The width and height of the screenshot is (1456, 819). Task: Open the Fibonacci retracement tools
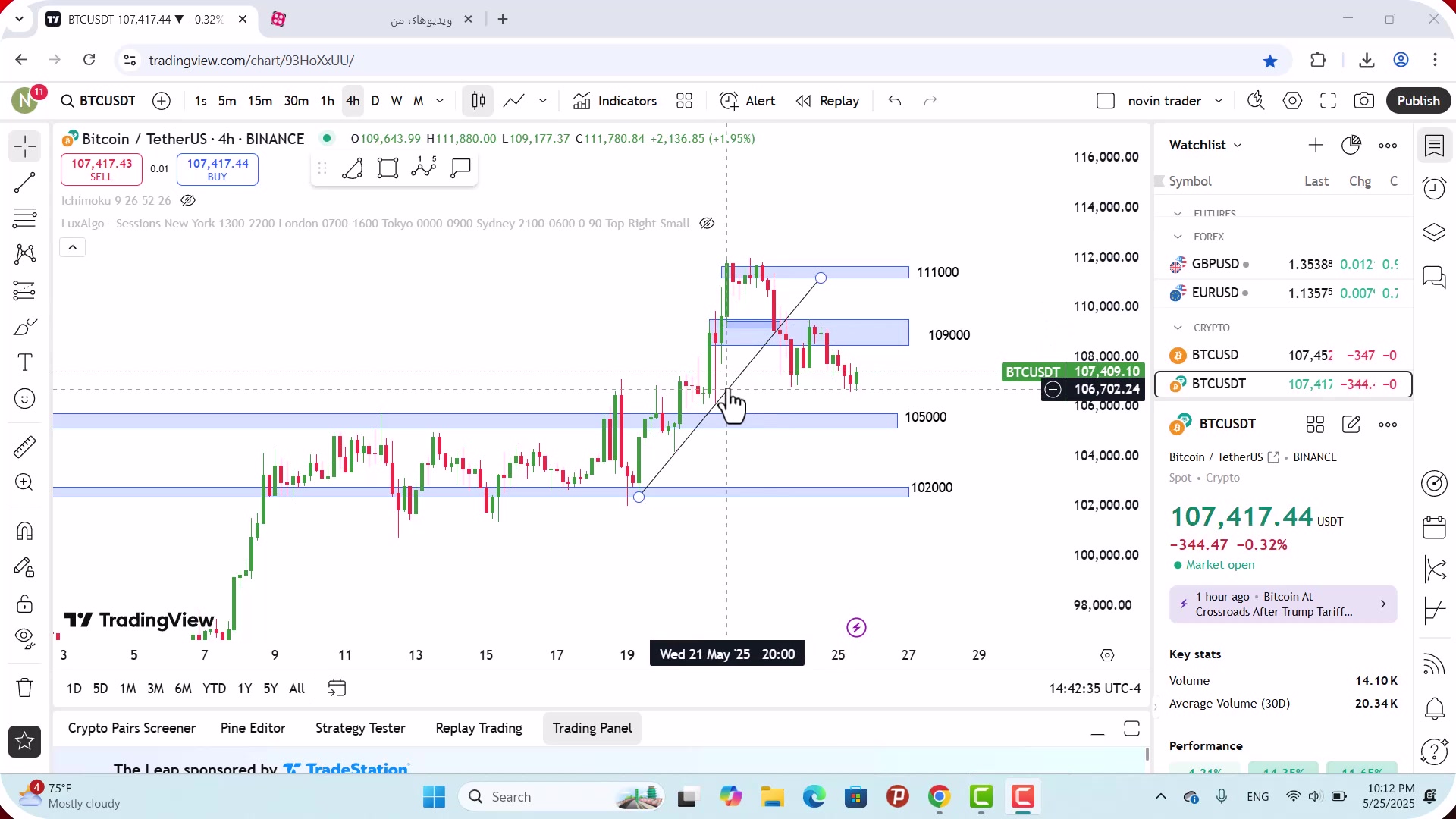pyautogui.click(x=25, y=218)
